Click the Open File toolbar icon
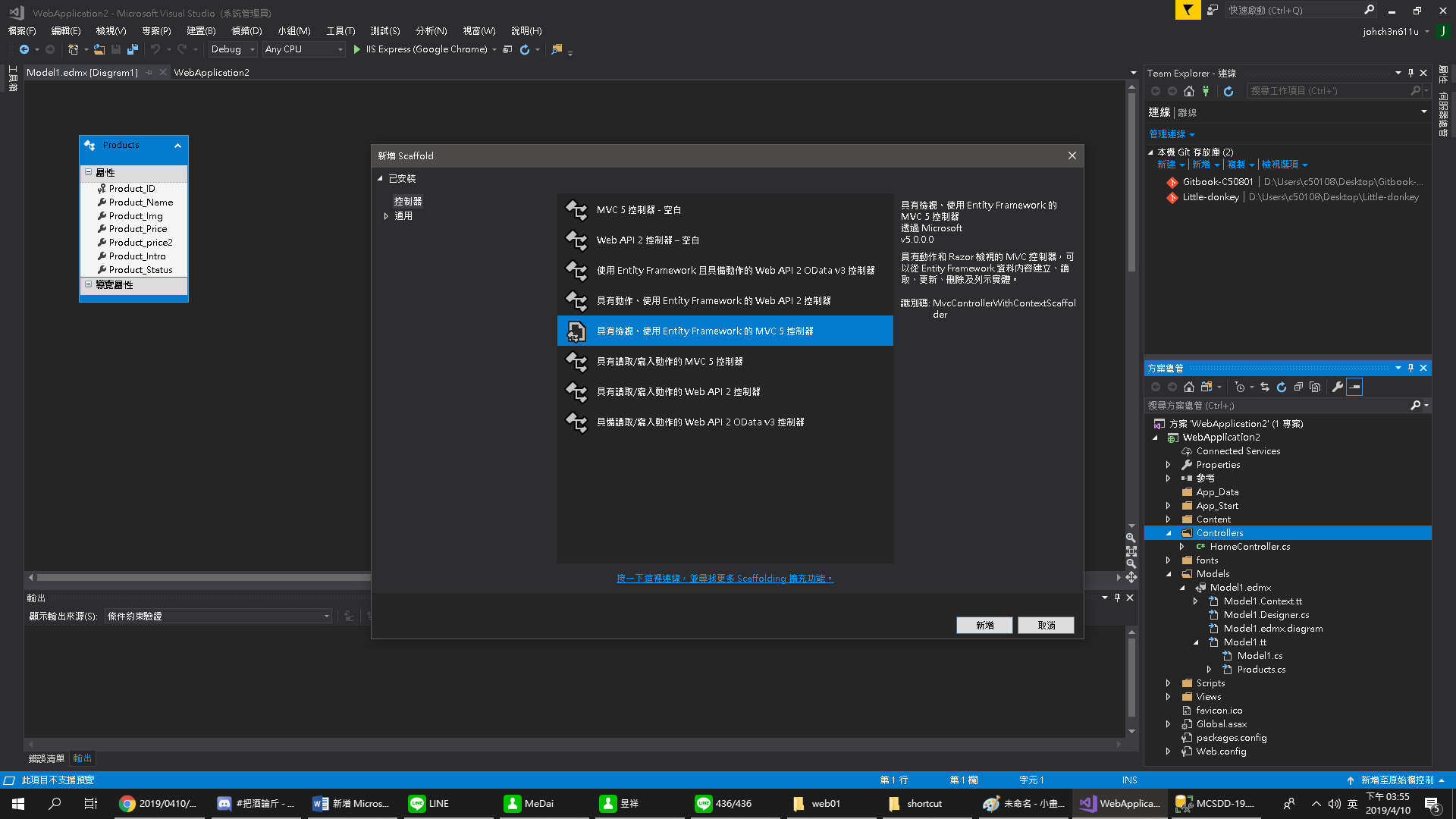 tap(99, 49)
